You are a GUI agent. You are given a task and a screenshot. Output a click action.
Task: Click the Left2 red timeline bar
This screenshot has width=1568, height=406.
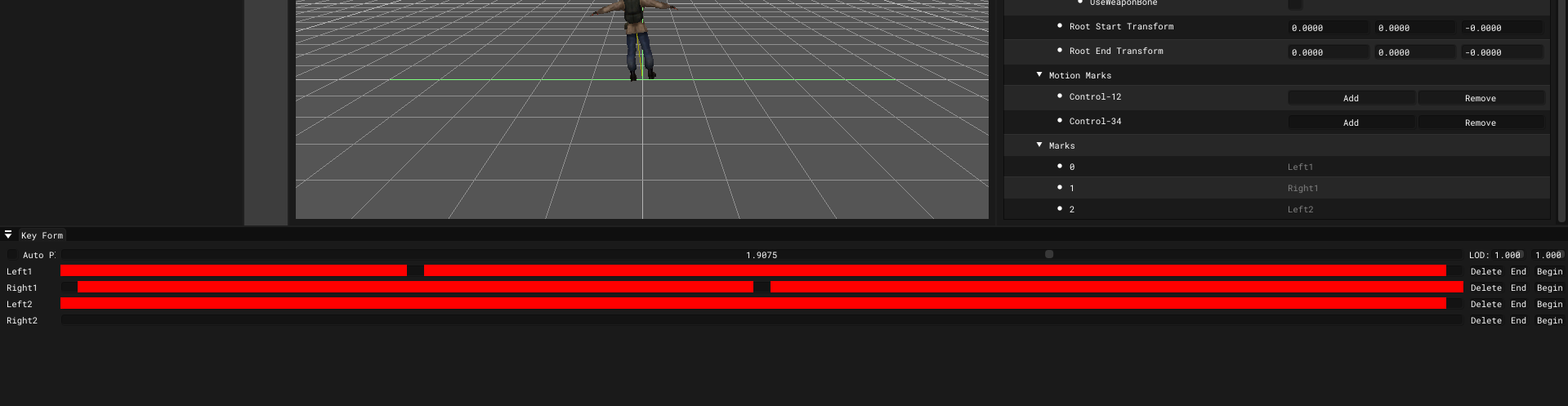753,303
